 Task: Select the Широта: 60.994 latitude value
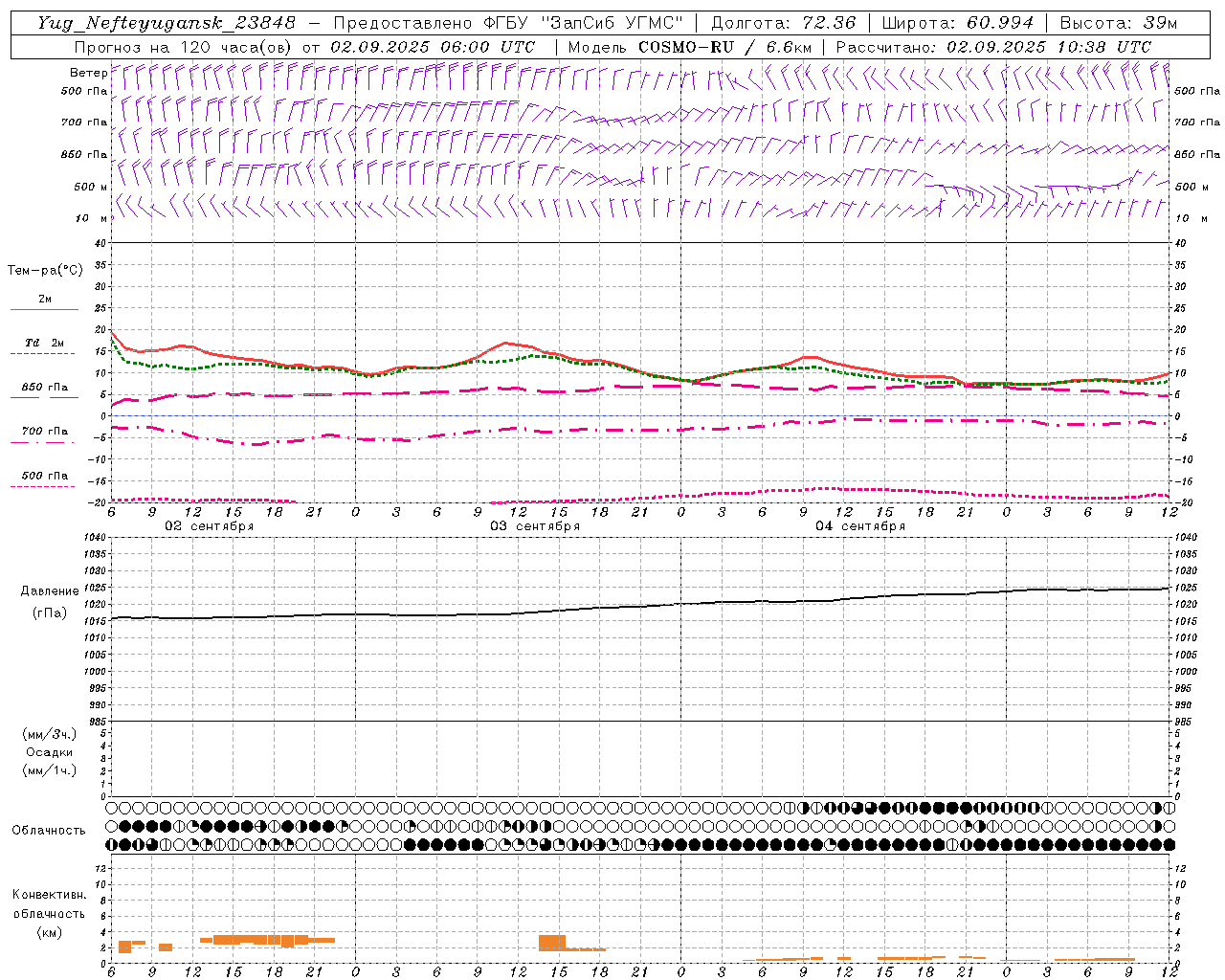(x=958, y=23)
